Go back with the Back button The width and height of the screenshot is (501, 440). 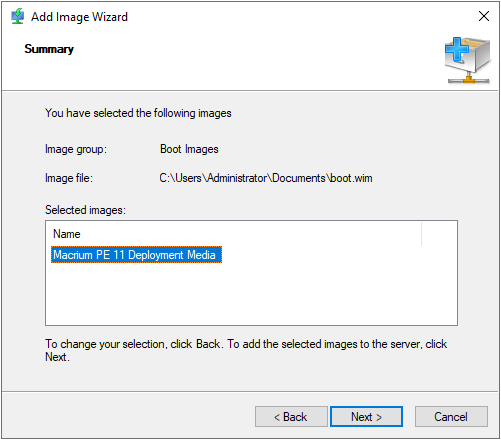click(291, 417)
